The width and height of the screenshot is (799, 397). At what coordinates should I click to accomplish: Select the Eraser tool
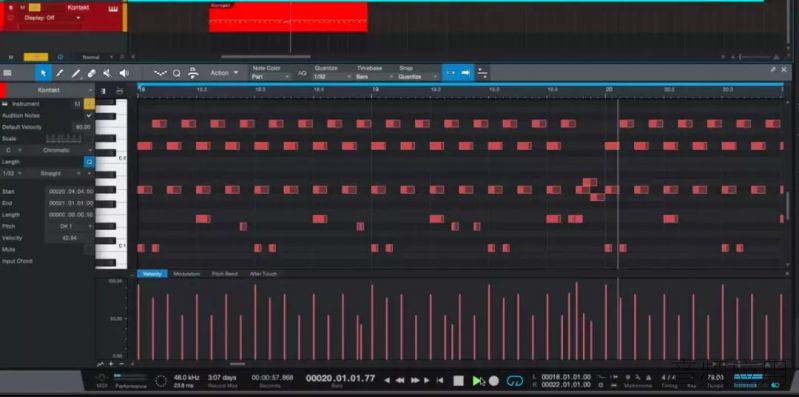92,73
